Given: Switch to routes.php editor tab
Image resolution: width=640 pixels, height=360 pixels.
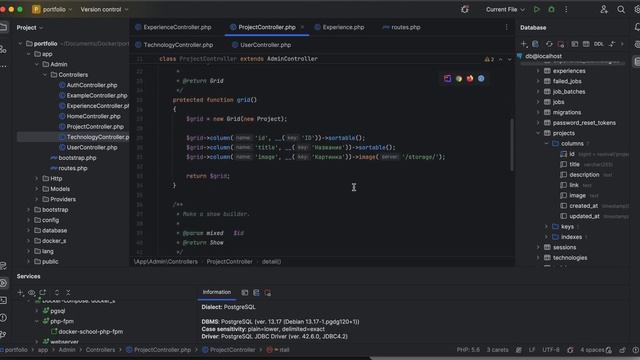Looking at the screenshot, I should click(x=402, y=27).
